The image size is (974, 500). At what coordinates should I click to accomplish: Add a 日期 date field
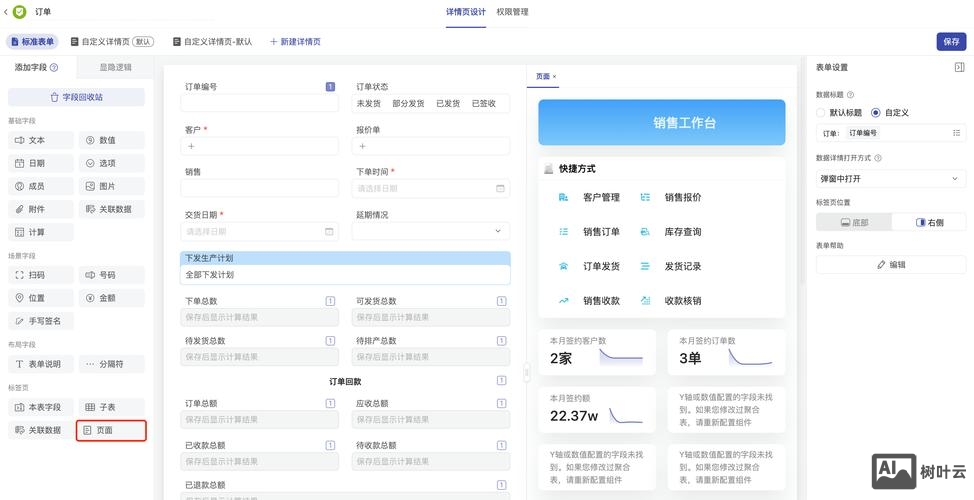tap(40, 163)
